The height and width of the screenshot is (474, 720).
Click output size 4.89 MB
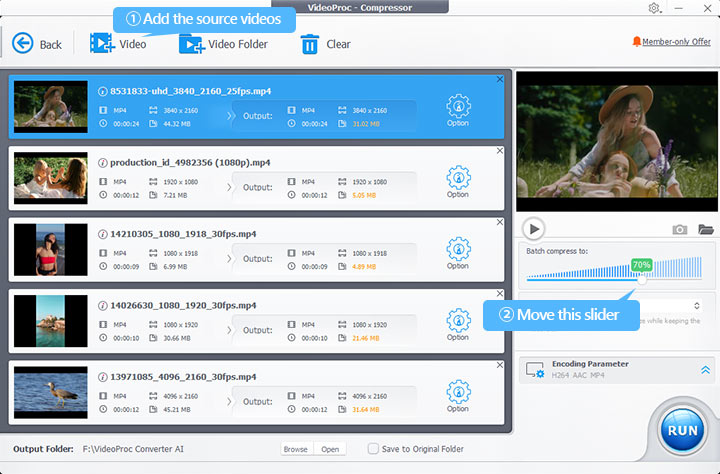[364, 267]
